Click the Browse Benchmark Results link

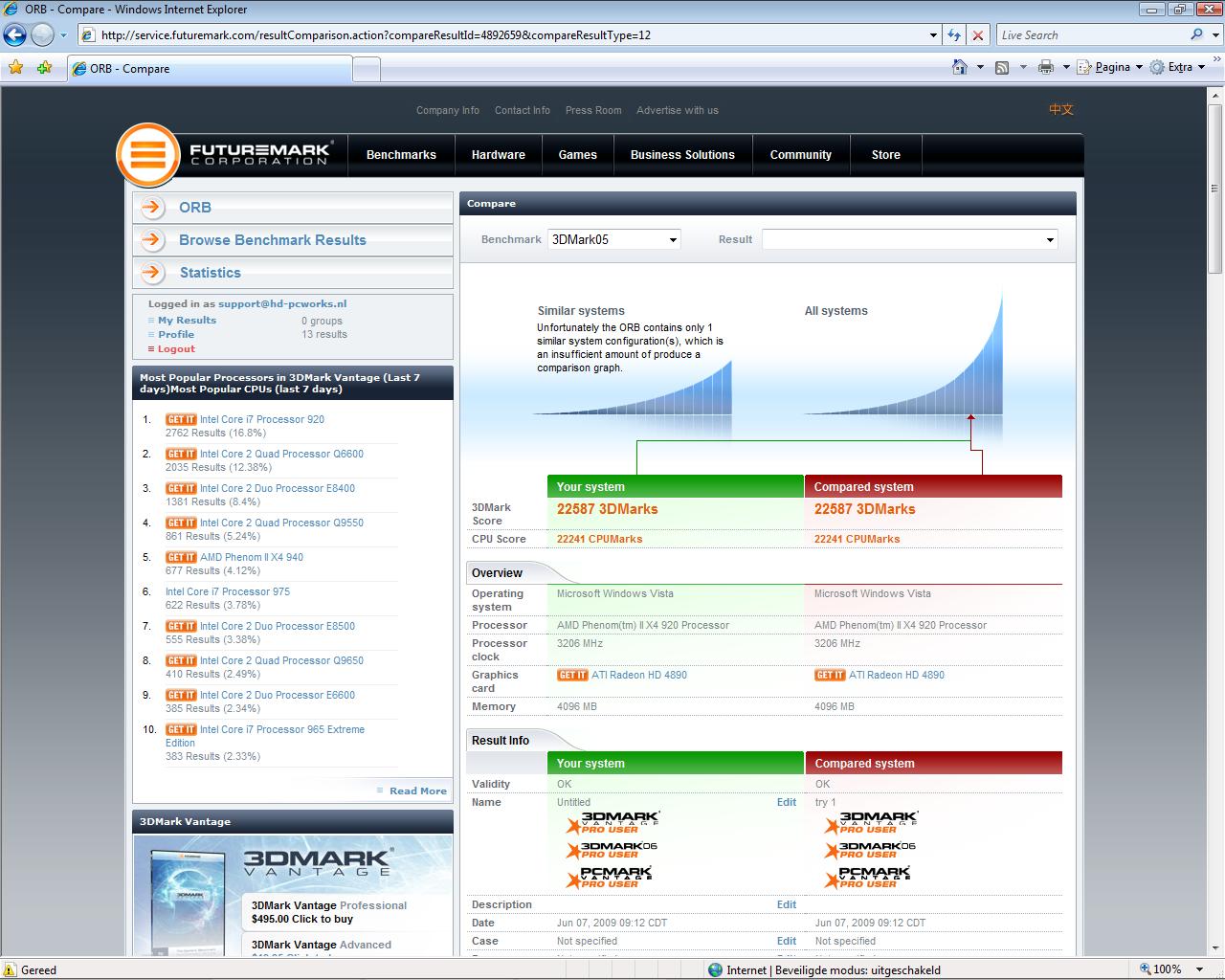(273, 239)
